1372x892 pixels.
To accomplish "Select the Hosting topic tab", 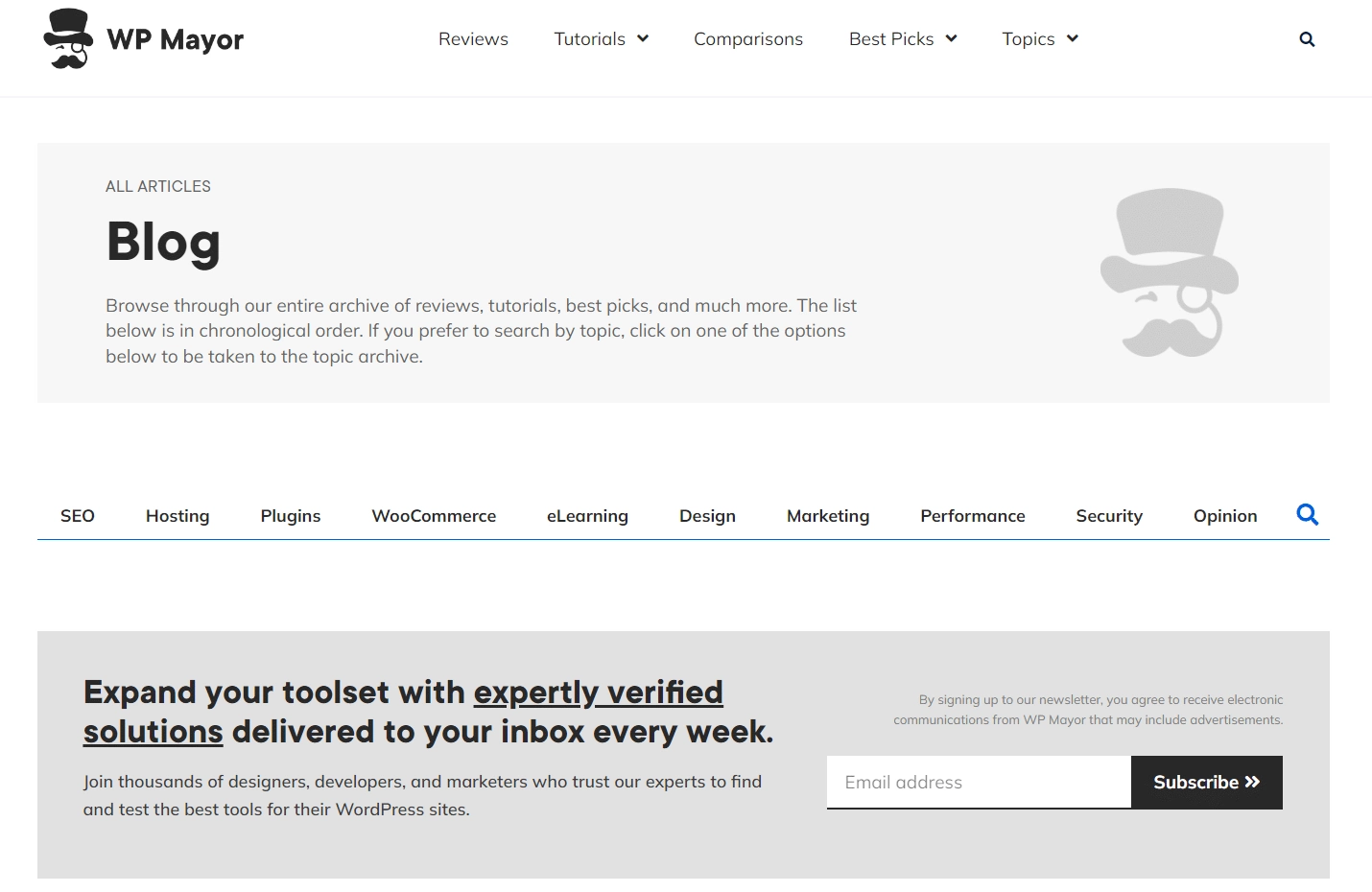I will click(x=177, y=516).
